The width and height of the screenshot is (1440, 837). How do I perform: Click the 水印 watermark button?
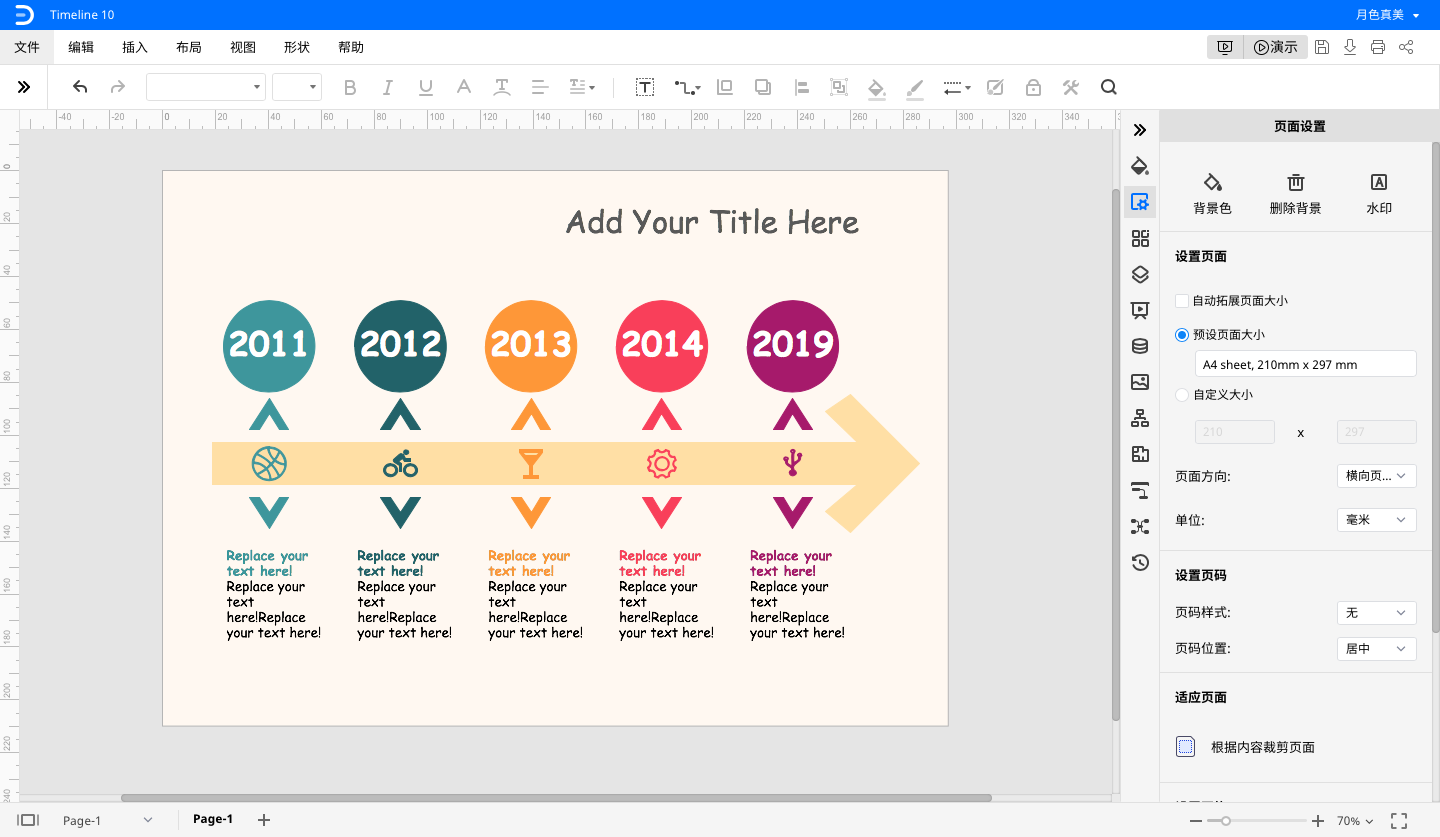[x=1379, y=194]
